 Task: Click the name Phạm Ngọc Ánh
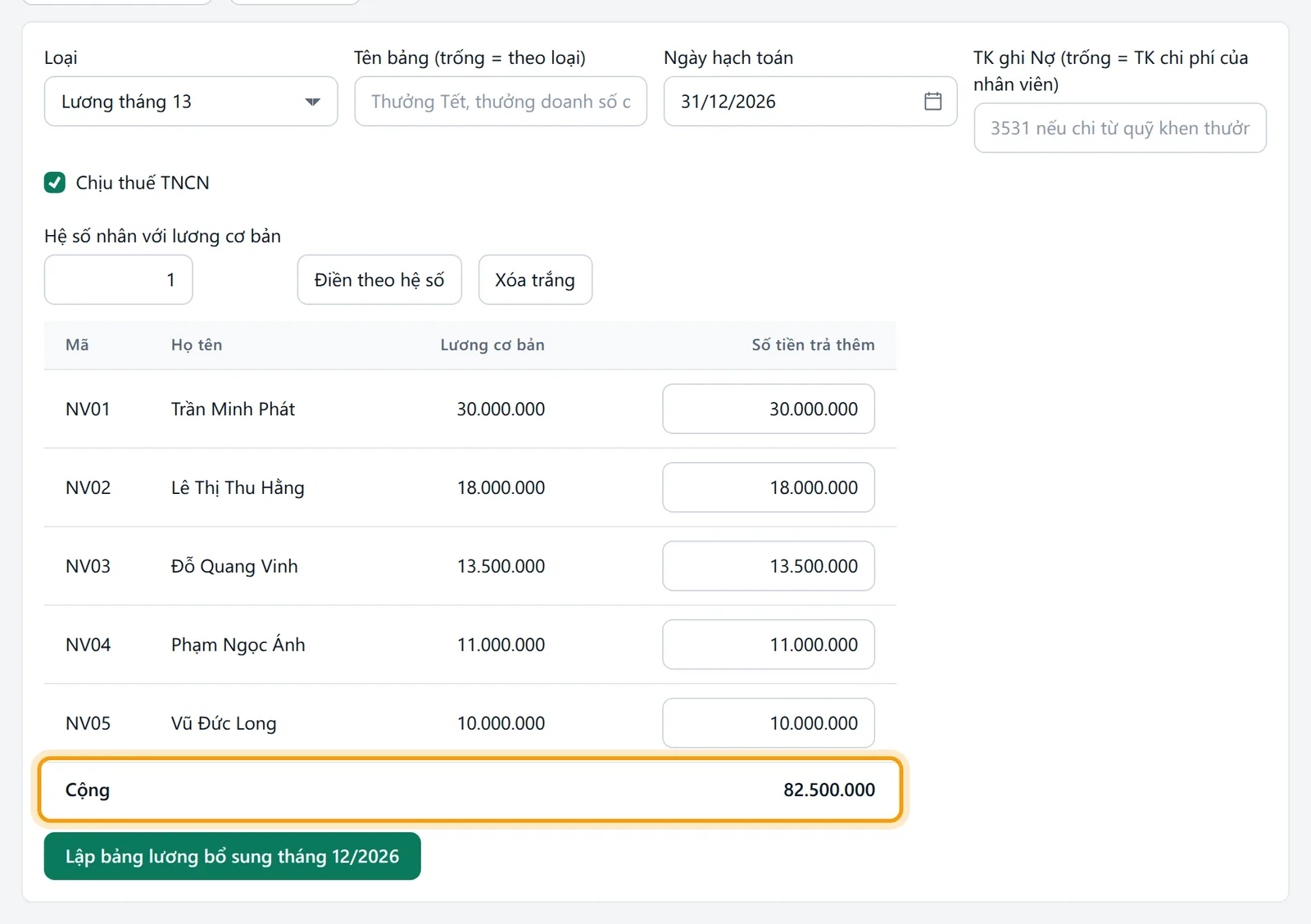(238, 645)
